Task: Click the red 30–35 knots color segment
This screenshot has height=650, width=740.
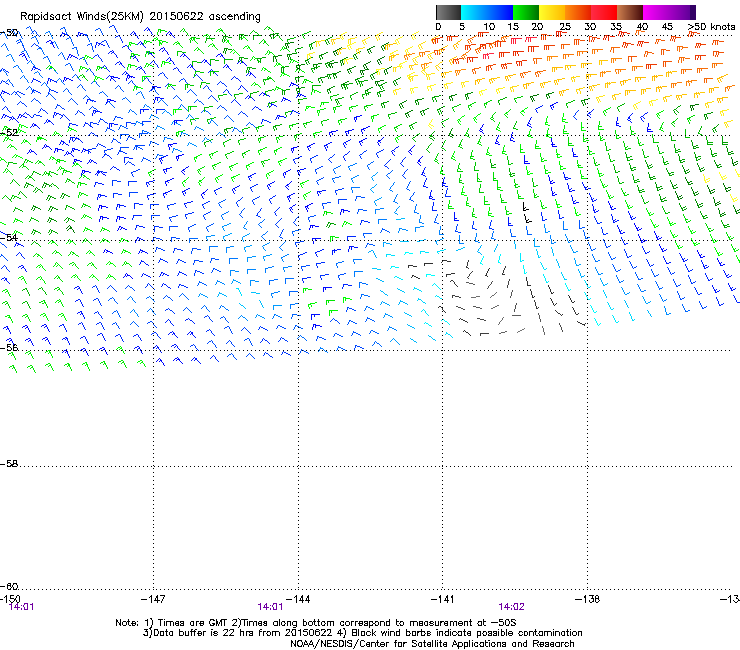Action: point(604,12)
